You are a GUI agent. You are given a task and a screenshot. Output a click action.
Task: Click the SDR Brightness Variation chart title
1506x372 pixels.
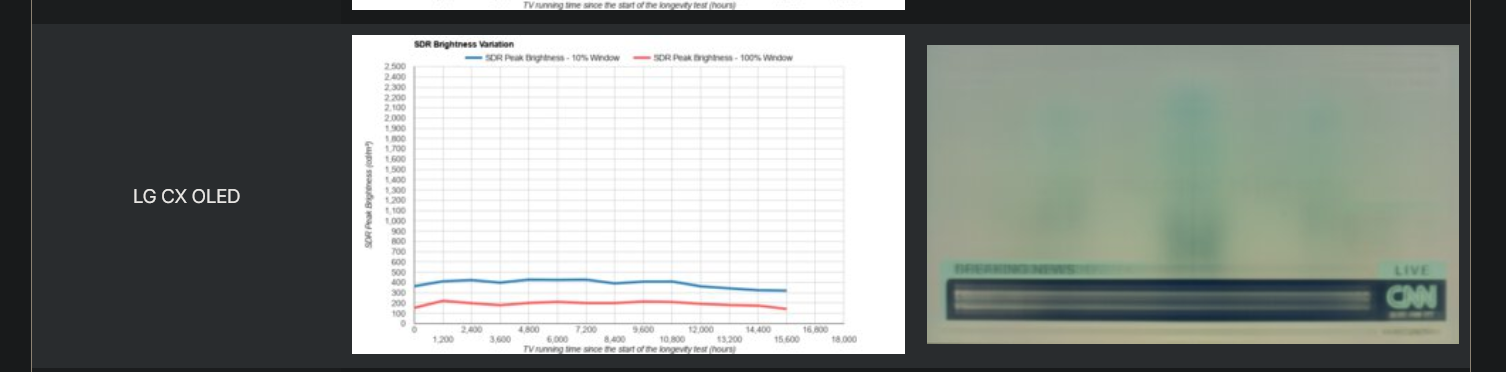click(464, 44)
